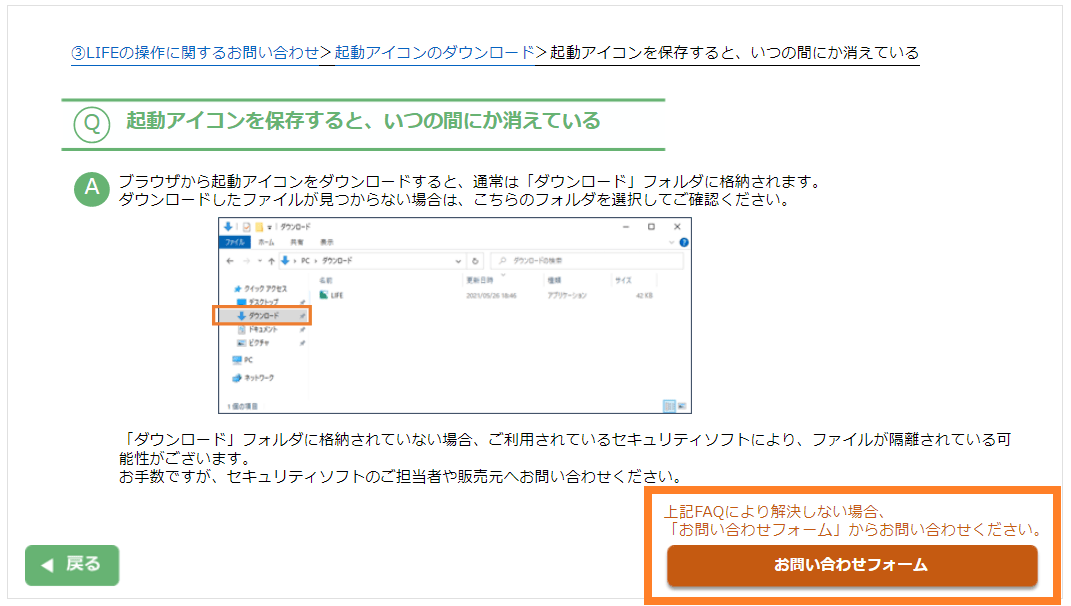Expand the ribbon chevron beside help icon
Screen dimensions: 1071x606
click(671, 242)
